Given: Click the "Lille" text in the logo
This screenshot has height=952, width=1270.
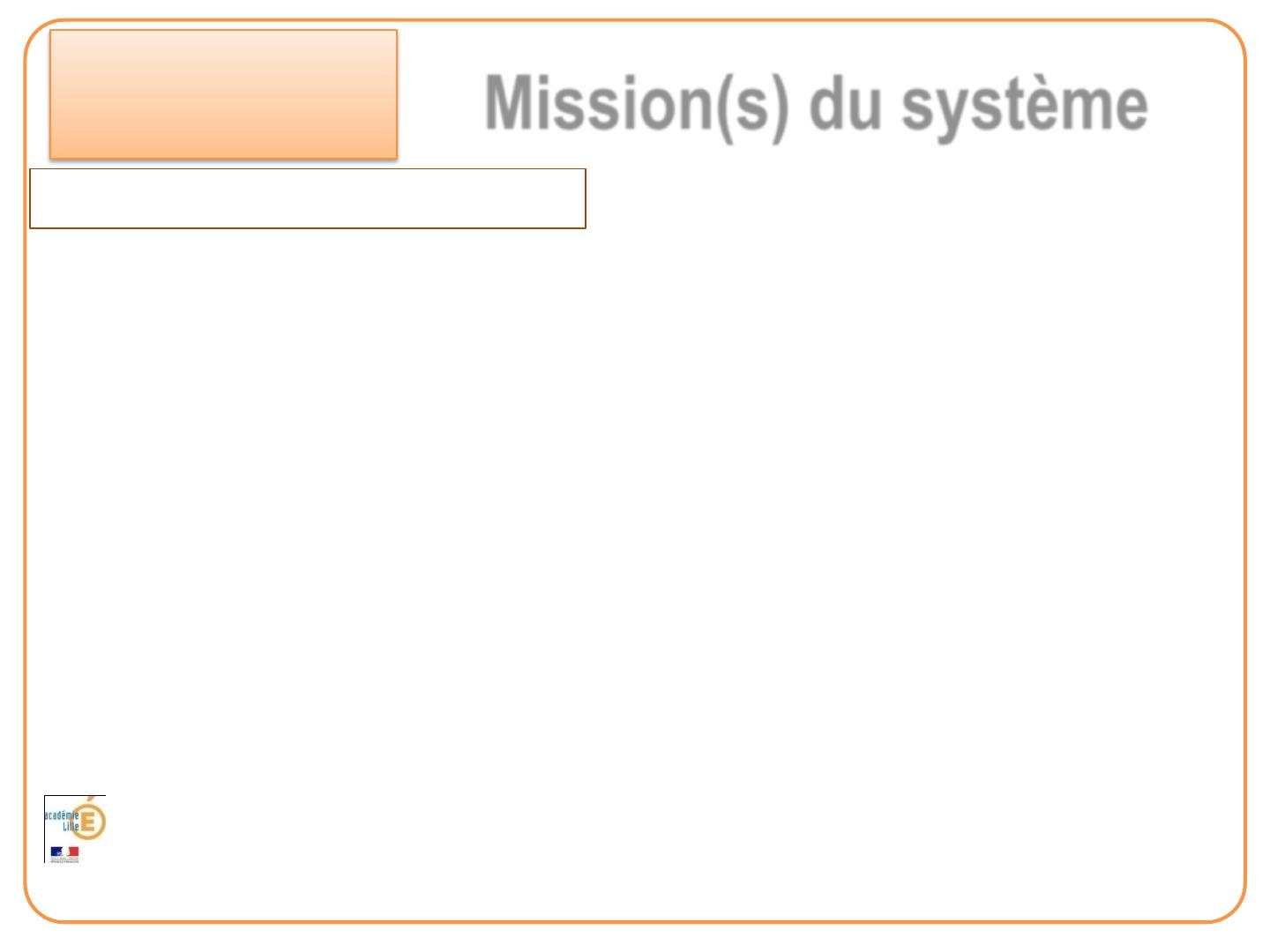Looking at the screenshot, I should [70, 827].
